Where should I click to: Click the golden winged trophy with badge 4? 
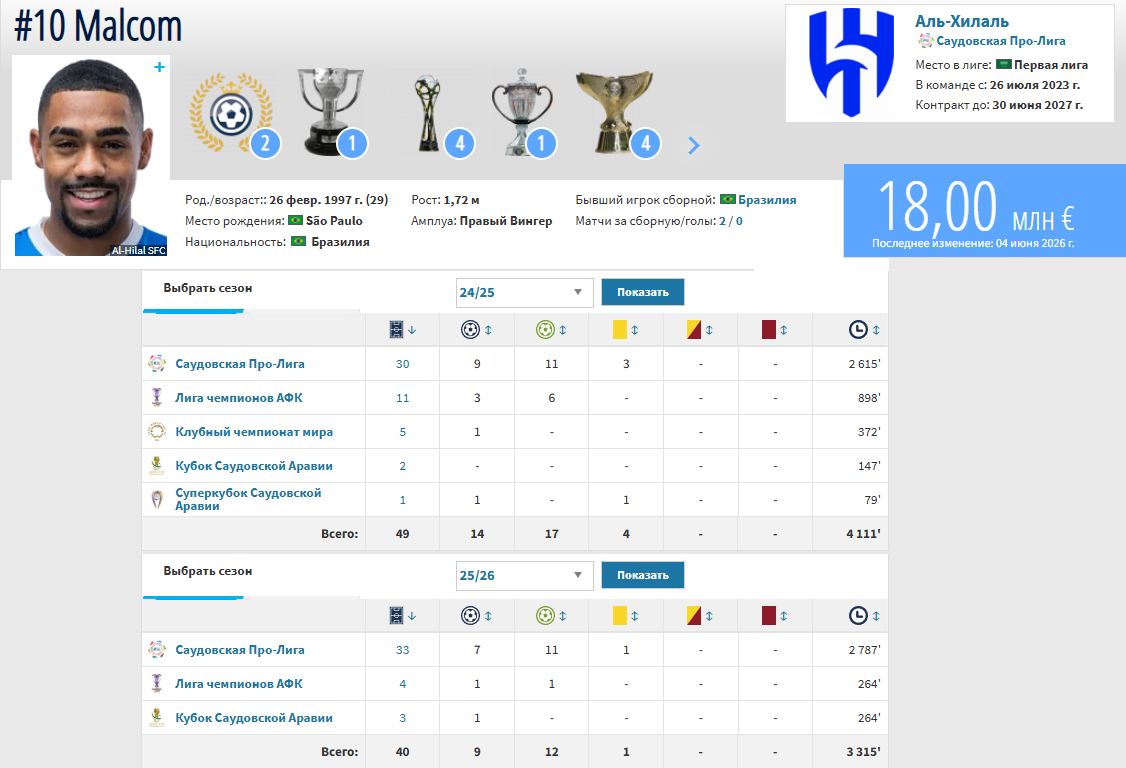615,112
